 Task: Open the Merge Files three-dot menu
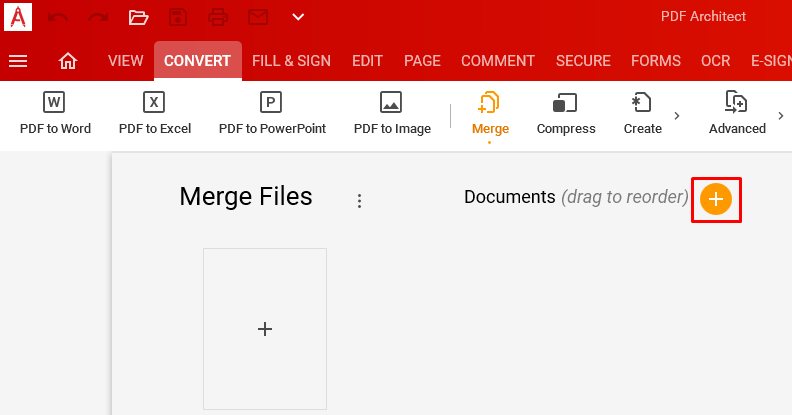coord(359,200)
